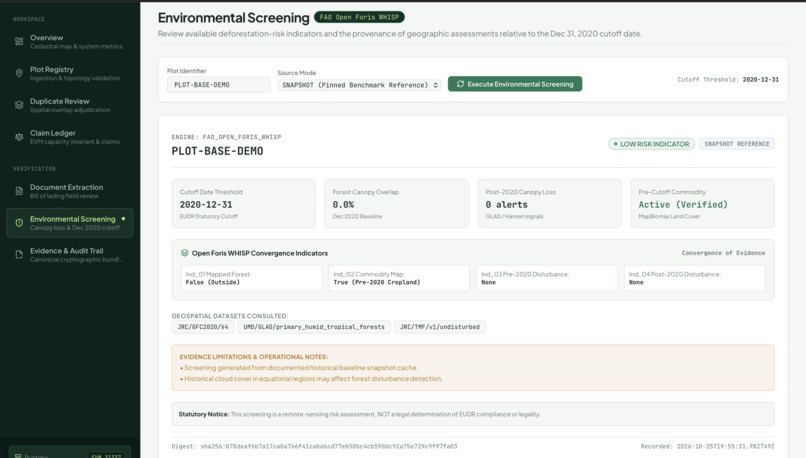Select the Snapshot Reference badge
This screenshot has height=458, width=806.
click(x=737, y=144)
